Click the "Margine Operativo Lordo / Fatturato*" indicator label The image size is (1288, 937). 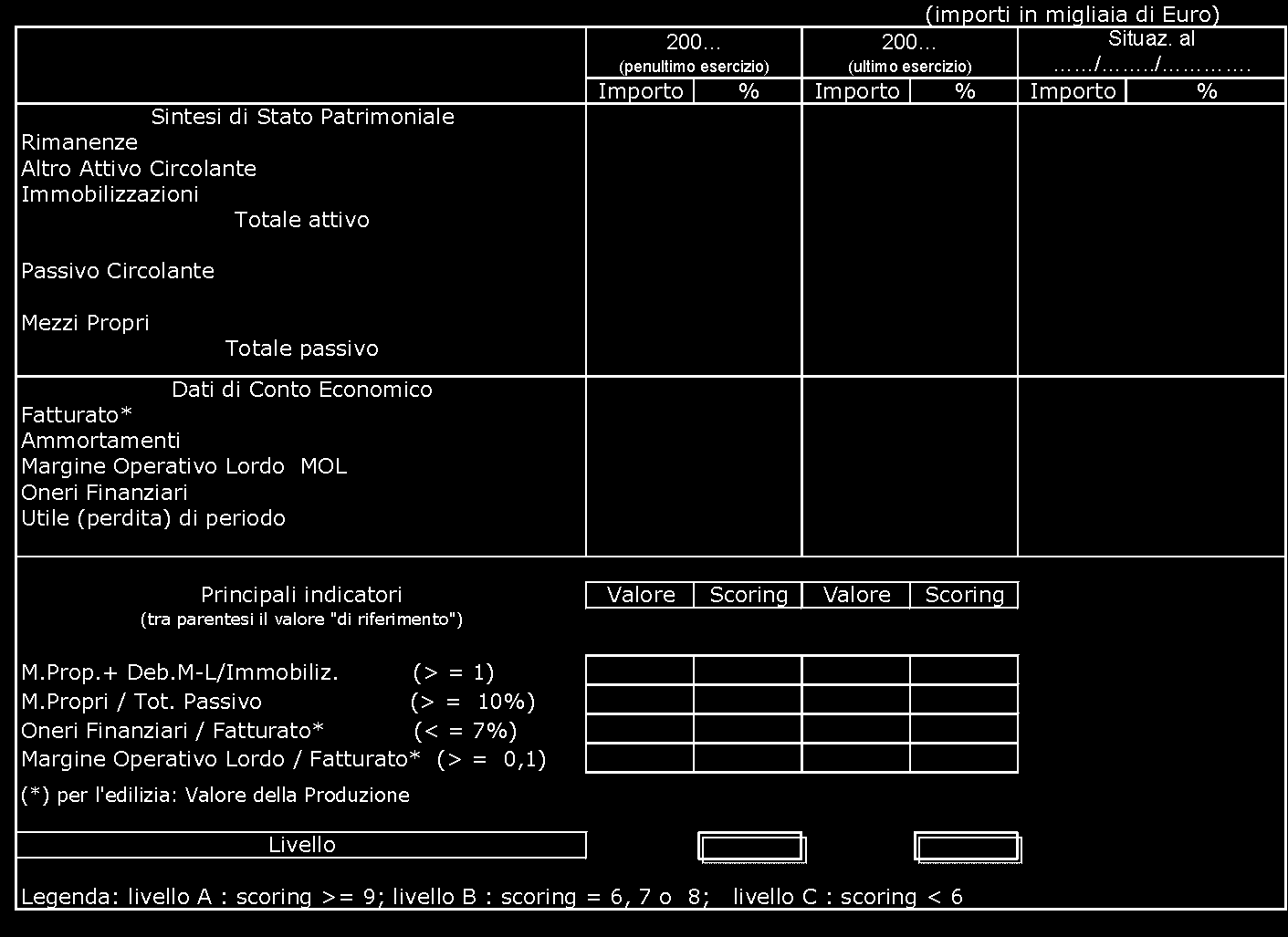click(221, 759)
